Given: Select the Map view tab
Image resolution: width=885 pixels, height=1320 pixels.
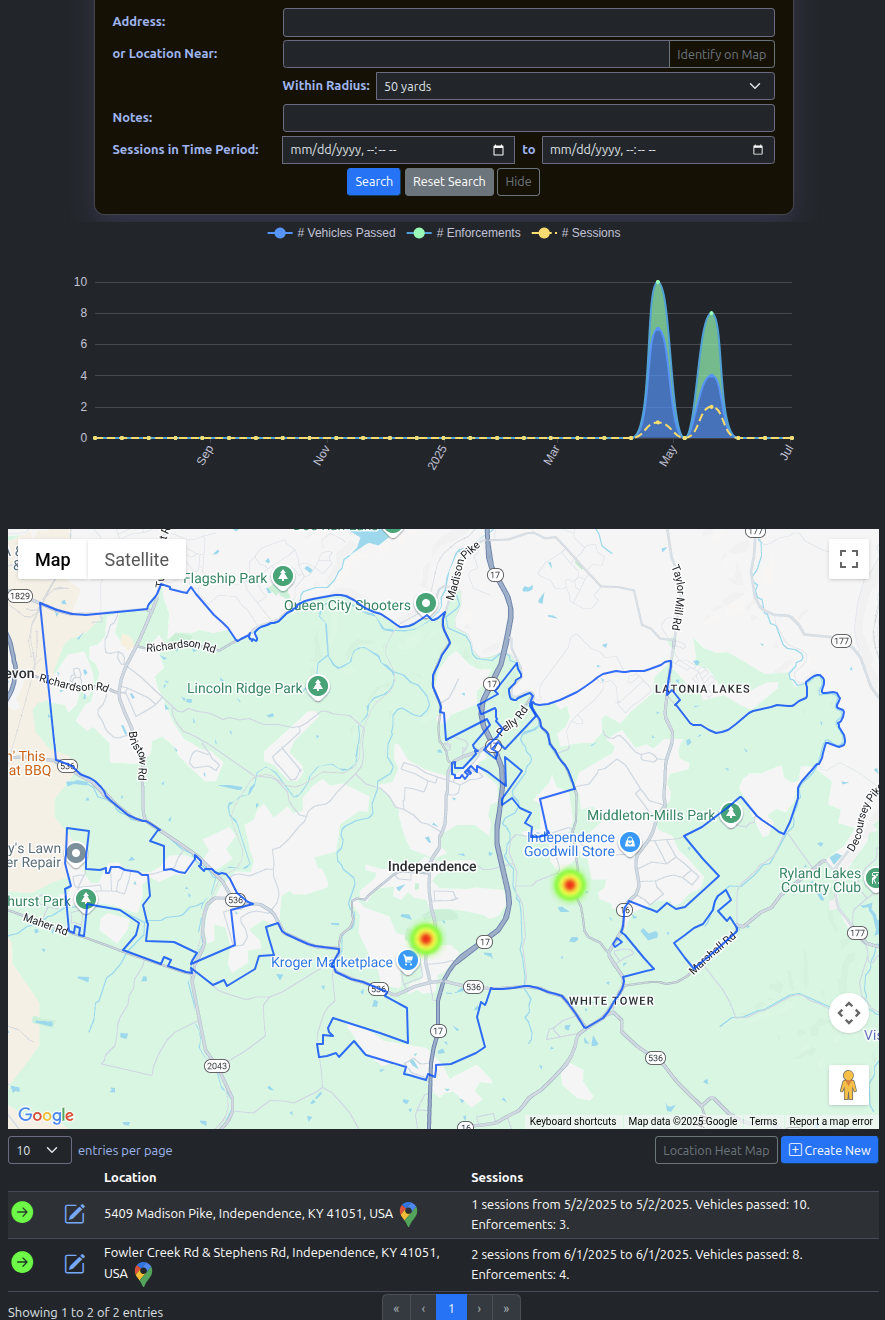Looking at the screenshot, I should [53, 560].
